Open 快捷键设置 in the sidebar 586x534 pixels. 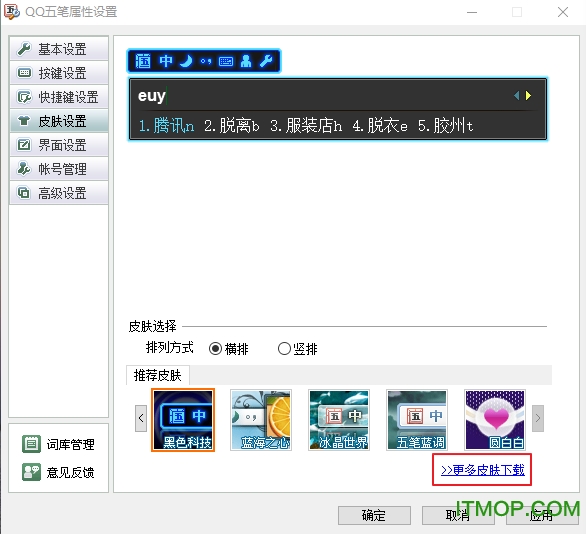coord(59,97)
